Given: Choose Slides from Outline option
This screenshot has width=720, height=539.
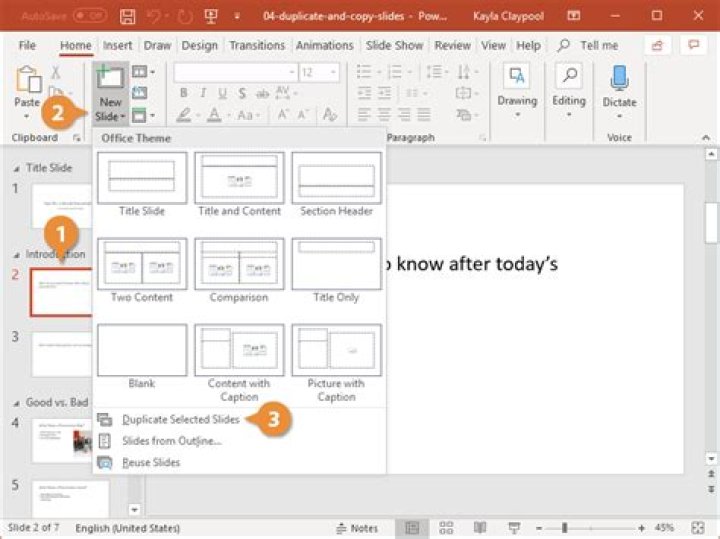Looking at the screenshot, I should tap(172, 441).
